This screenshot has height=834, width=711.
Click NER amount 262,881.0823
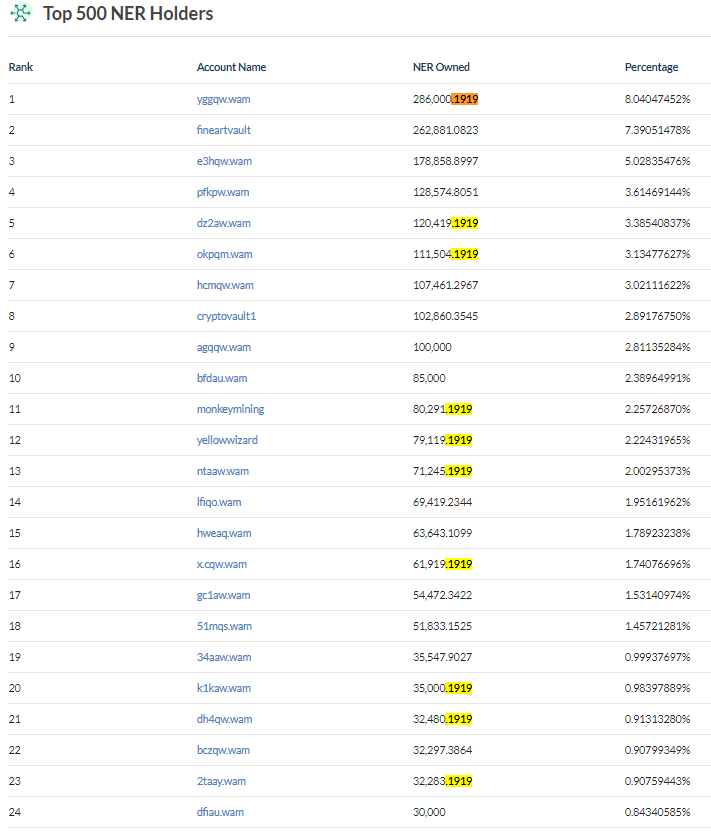(x=446, y=130)
